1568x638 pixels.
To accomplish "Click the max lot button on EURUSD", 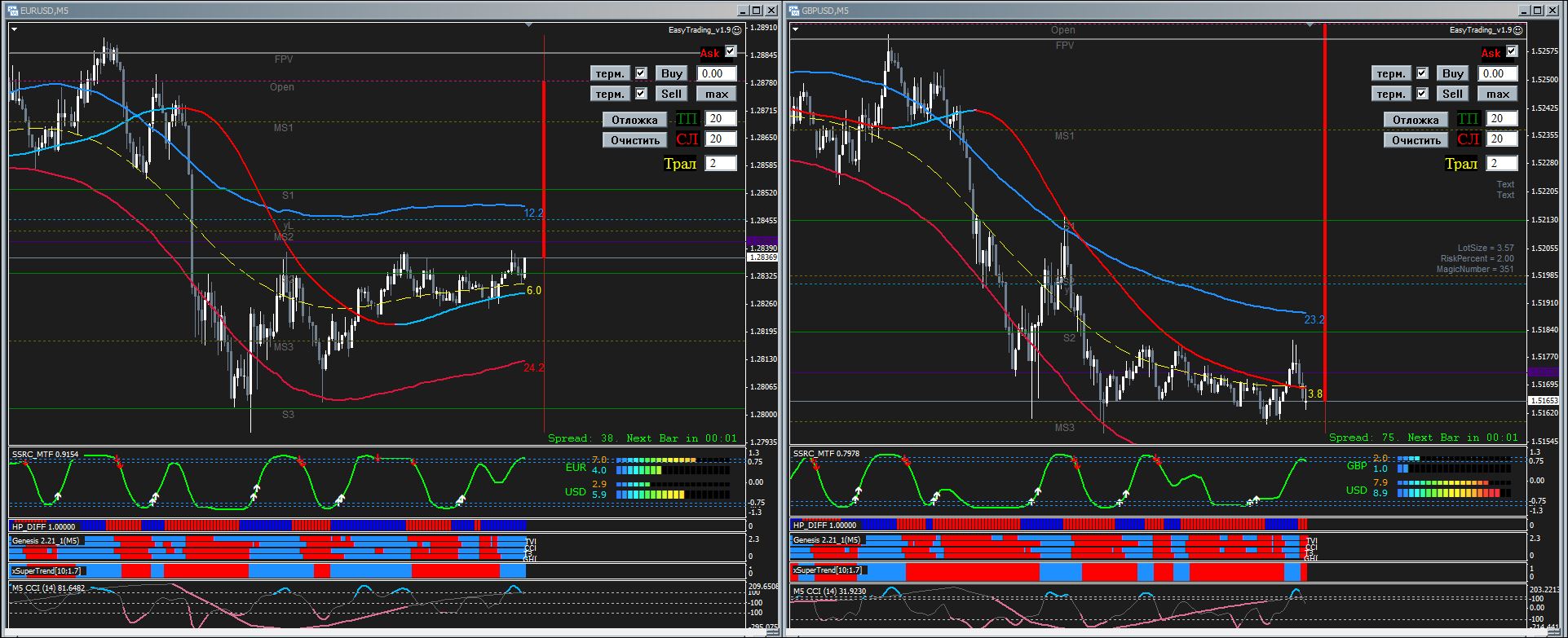I will pyautogui.click(x=717, y=94).
